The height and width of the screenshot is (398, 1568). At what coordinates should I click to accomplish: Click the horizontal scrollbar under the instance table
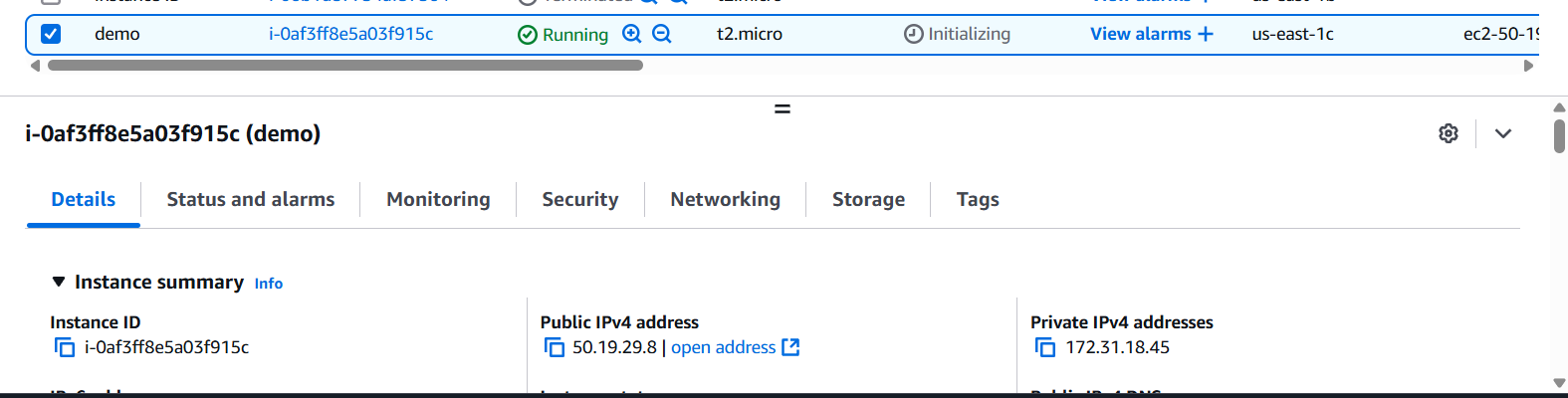click(345, 66)
